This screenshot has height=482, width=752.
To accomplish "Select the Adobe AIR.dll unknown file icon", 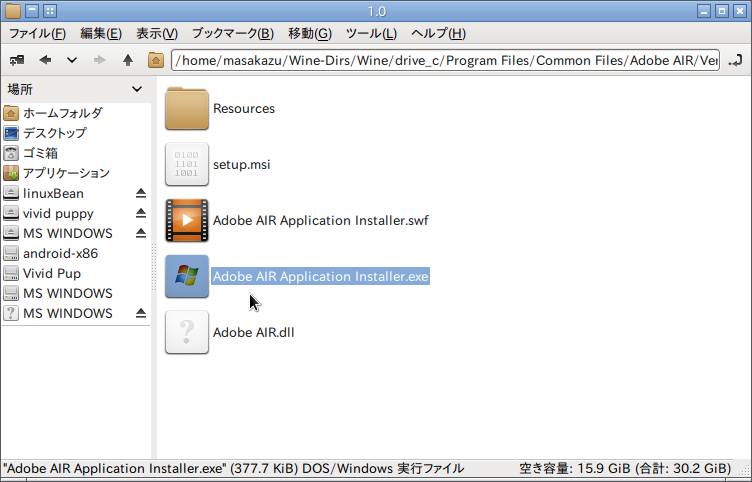I will click(187, 332).
